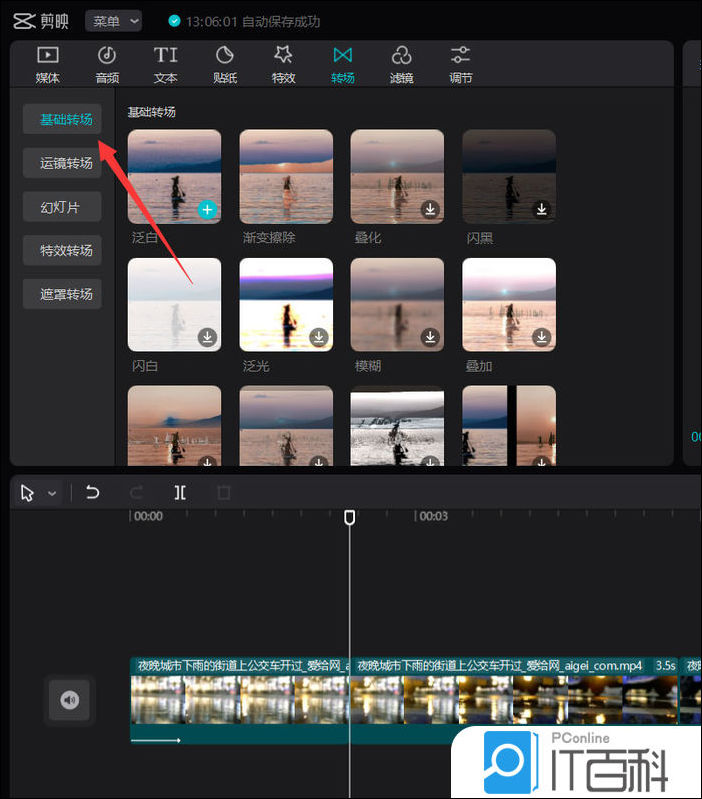This screenshot has width=702, height=799.
Task: Select the 泛光 transition thumbnail
Action: (x=286, y=304)
